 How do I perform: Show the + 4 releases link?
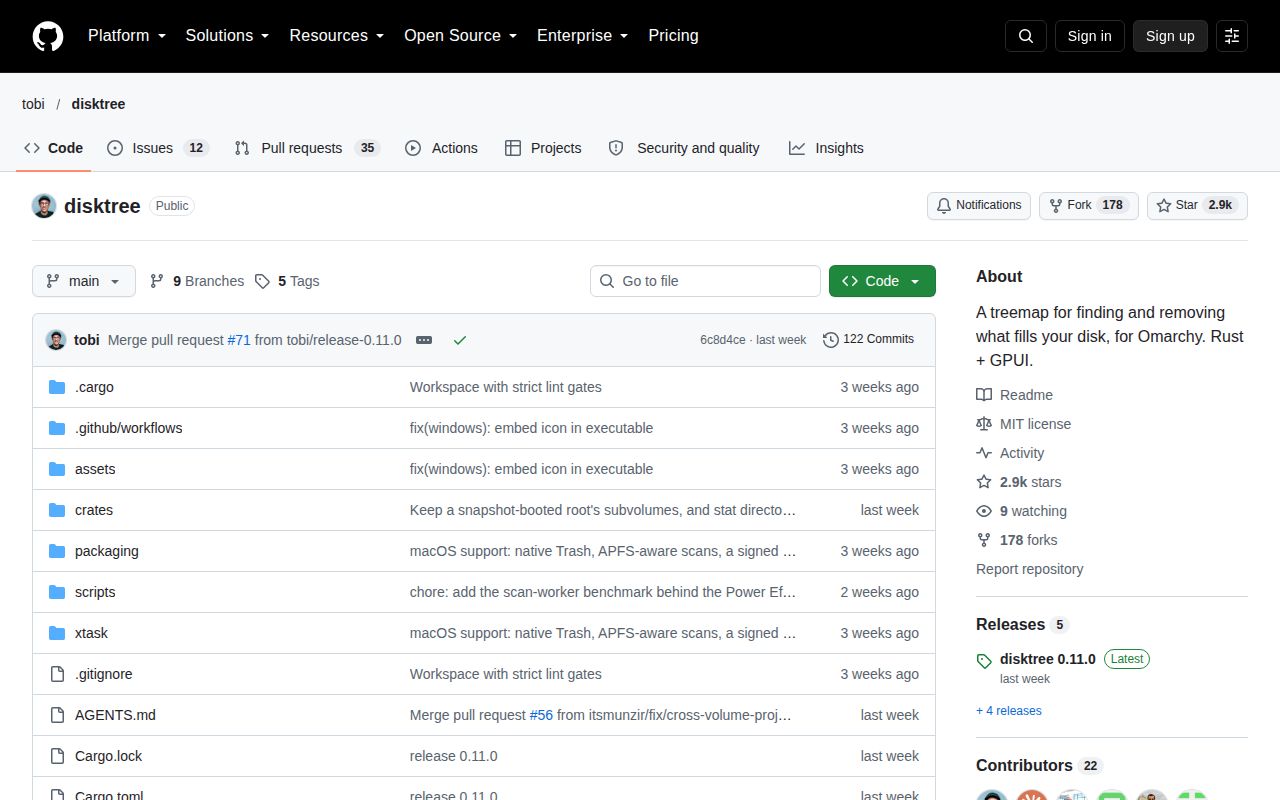click(1008, 711)
